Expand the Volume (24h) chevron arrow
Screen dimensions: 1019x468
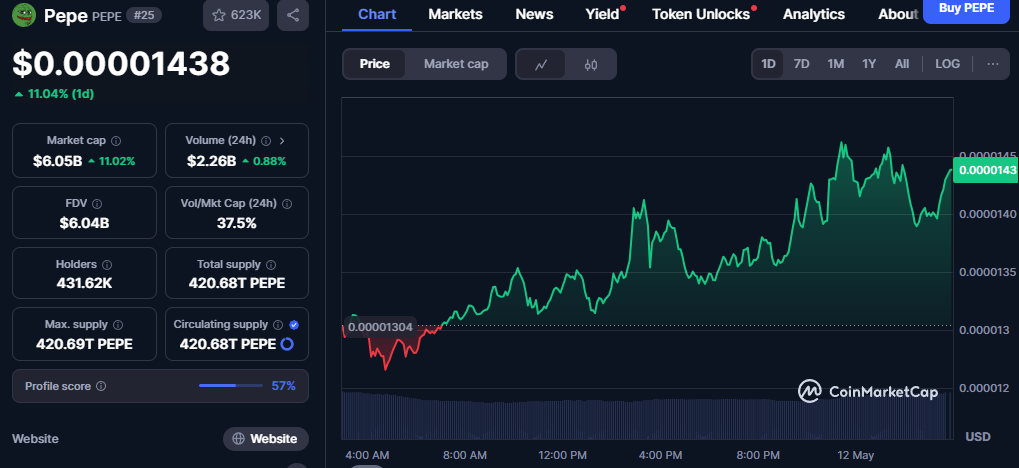[282, 140]
